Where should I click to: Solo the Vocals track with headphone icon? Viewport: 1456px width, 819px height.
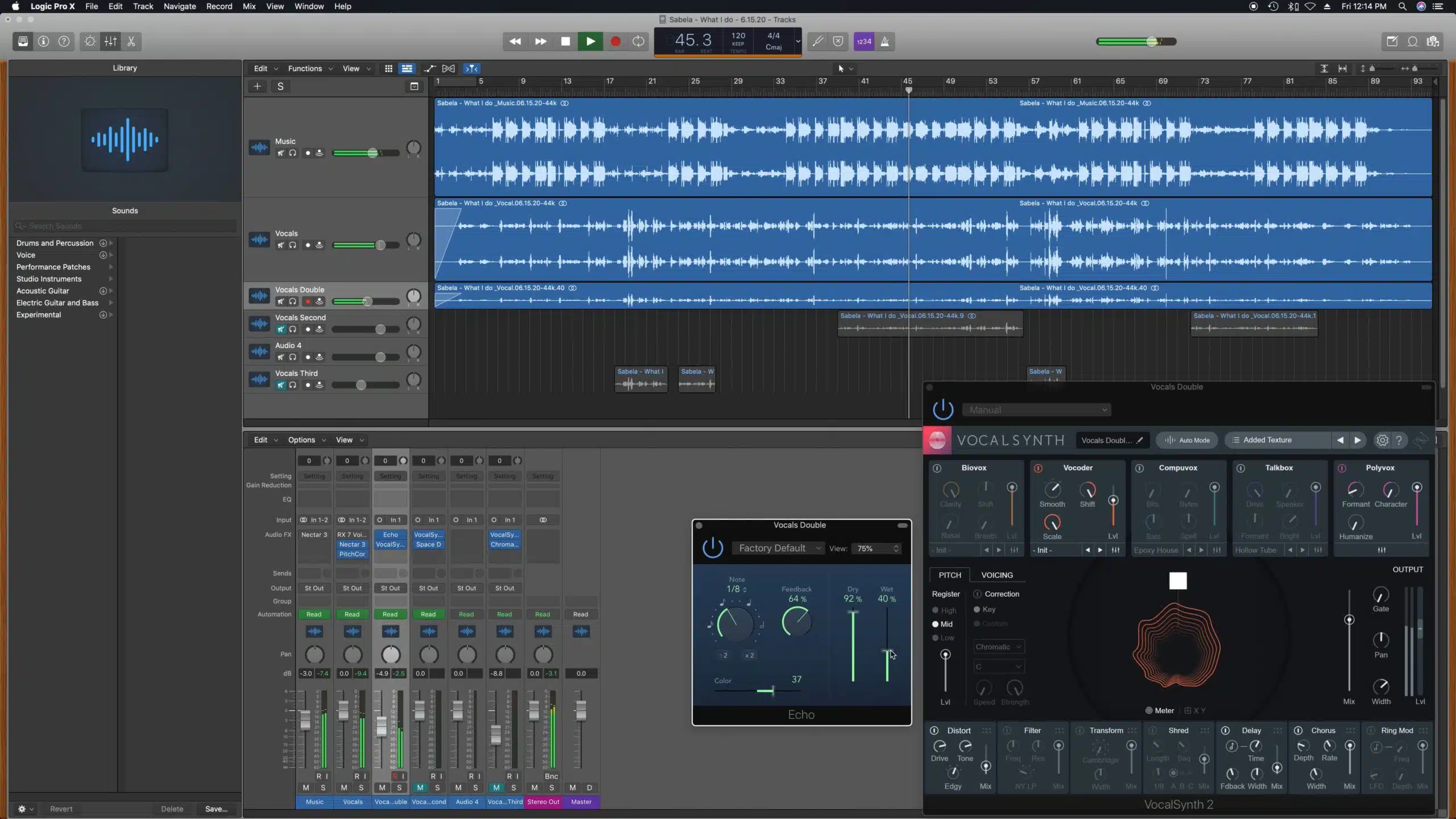(x=292, y=245)
